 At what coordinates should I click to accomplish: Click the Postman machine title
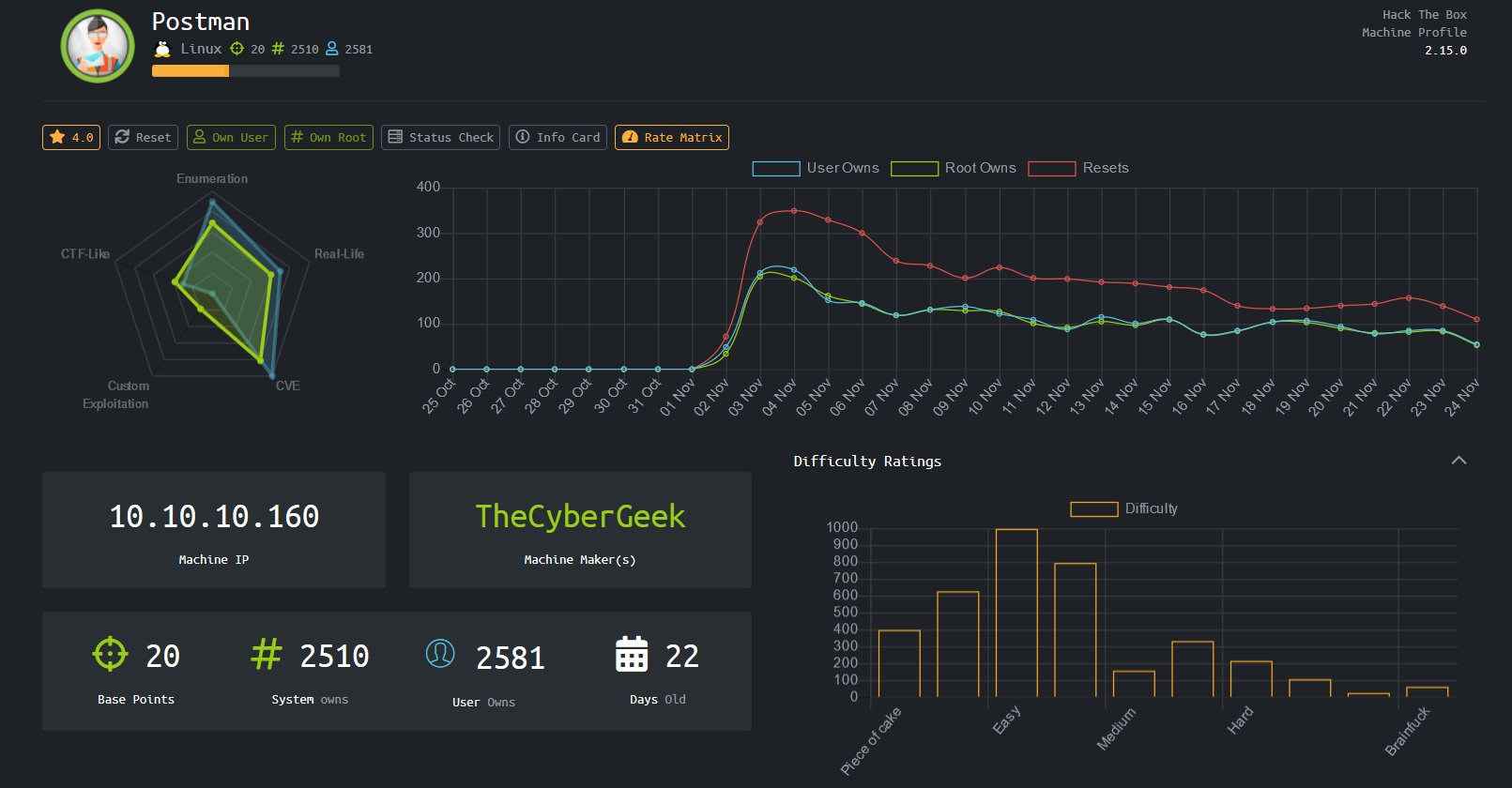[x=201, y=22]
